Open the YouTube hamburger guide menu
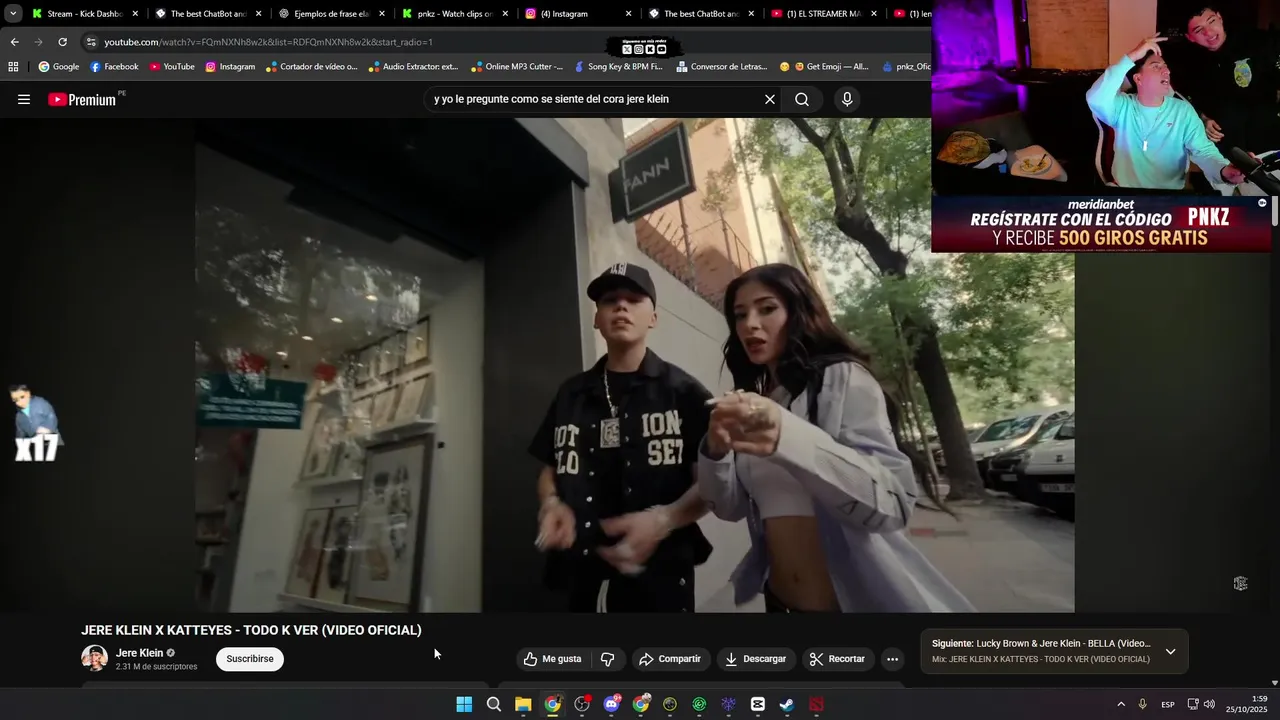Viewport: 1280px width, 720px height. tap(24, 99)
